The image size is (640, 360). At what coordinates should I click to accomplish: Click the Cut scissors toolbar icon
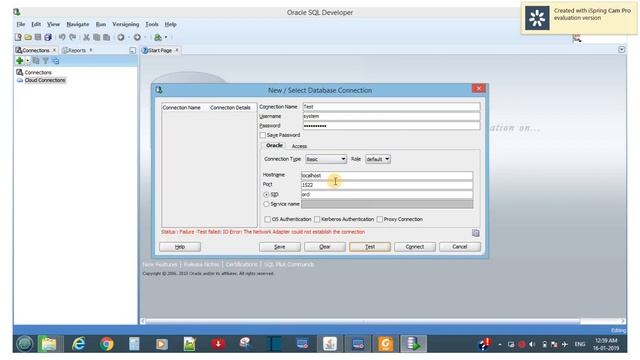coord(87,37)
